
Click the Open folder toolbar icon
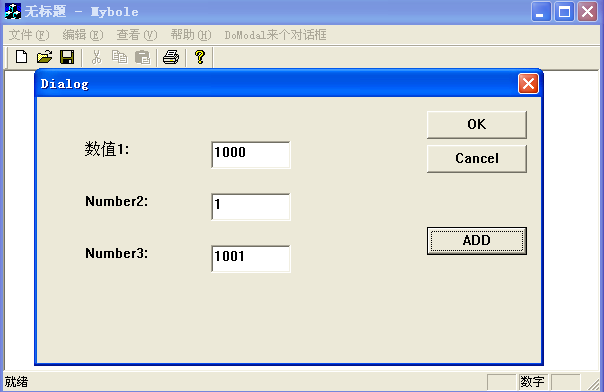pos(44,57)
